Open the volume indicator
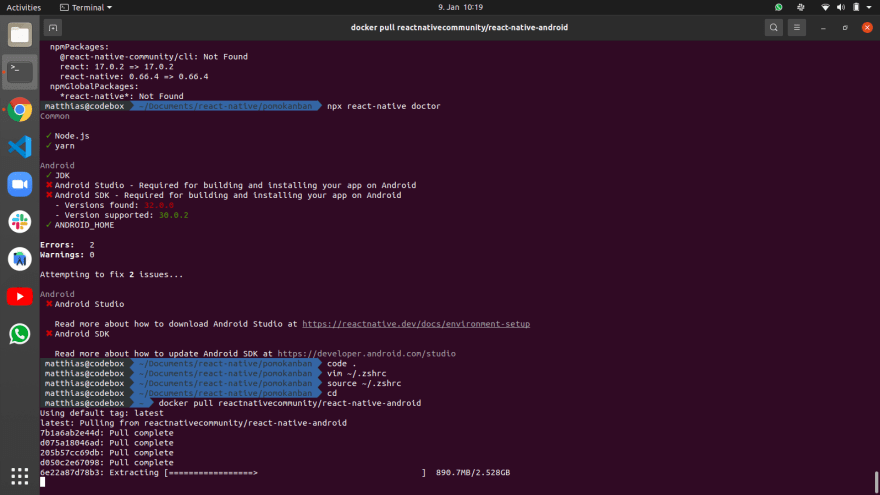 (x=841, y=7)
